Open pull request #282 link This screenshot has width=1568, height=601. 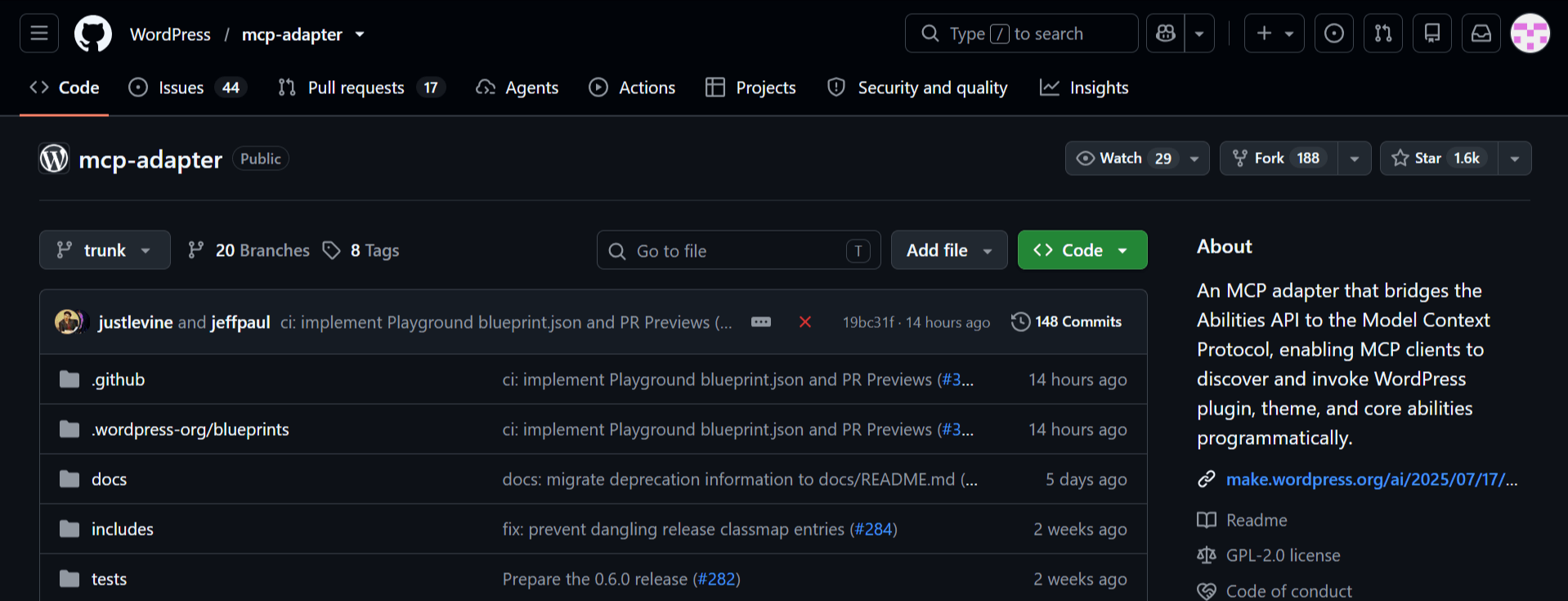(x=717, y=579)
